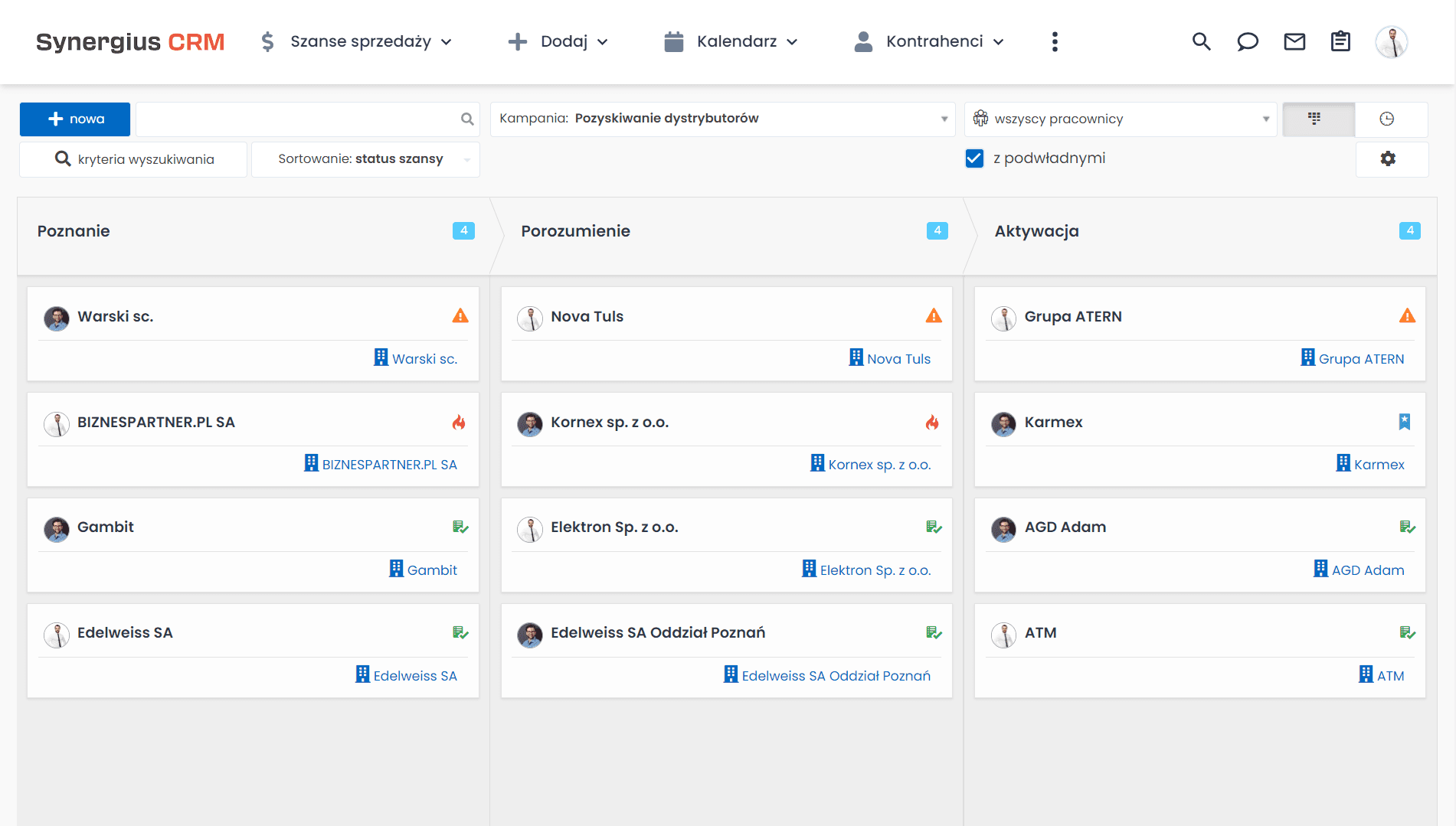Screen dimensions: 1456x826
Task: Toggle the 'z podwładnymi' checkbox
Action: (x=974, y=158)
